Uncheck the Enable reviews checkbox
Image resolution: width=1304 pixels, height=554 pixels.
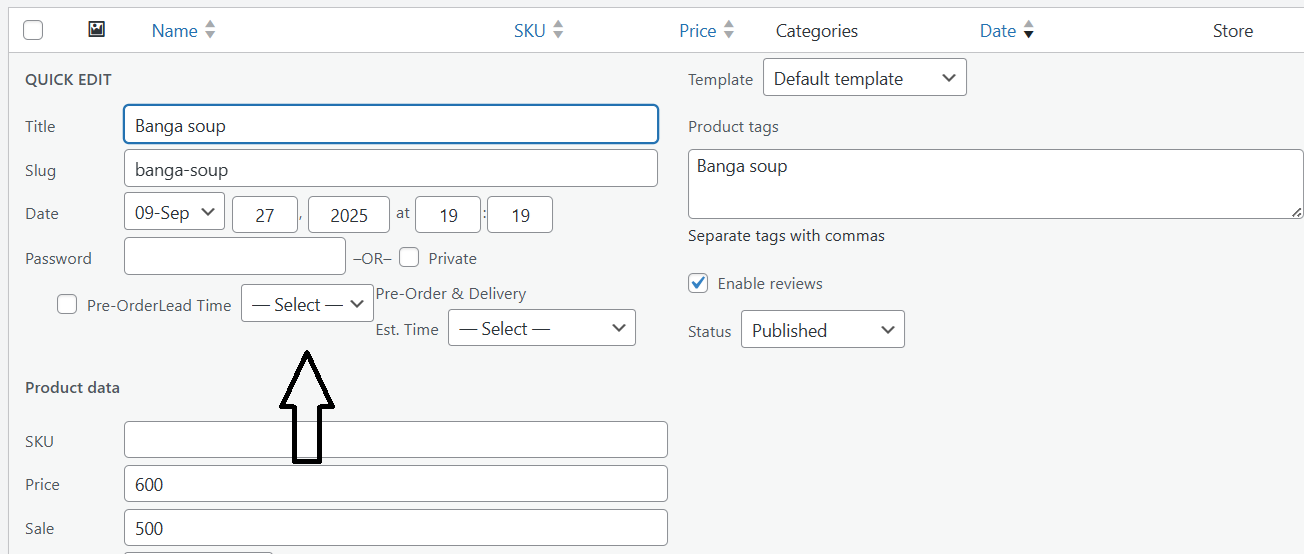pyautogui.click(x=699, y=283)
